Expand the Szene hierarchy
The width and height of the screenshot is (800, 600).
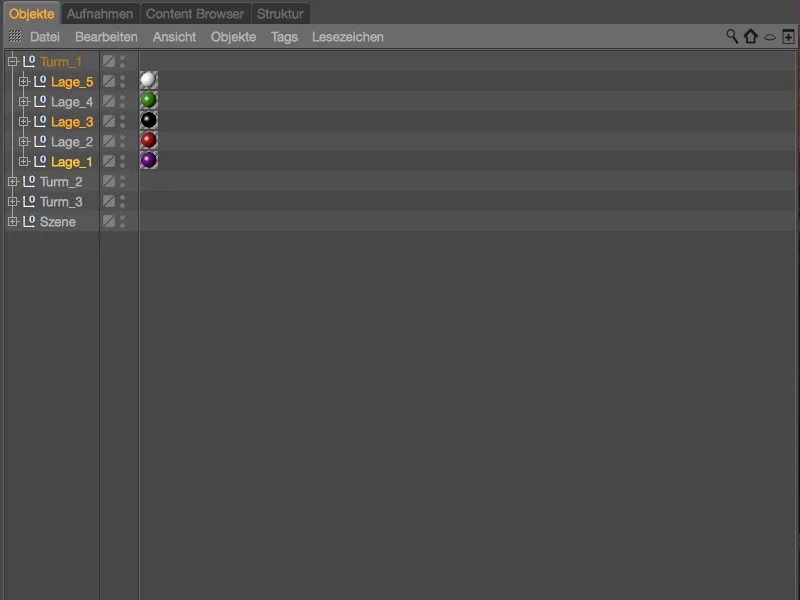(13, 221)
